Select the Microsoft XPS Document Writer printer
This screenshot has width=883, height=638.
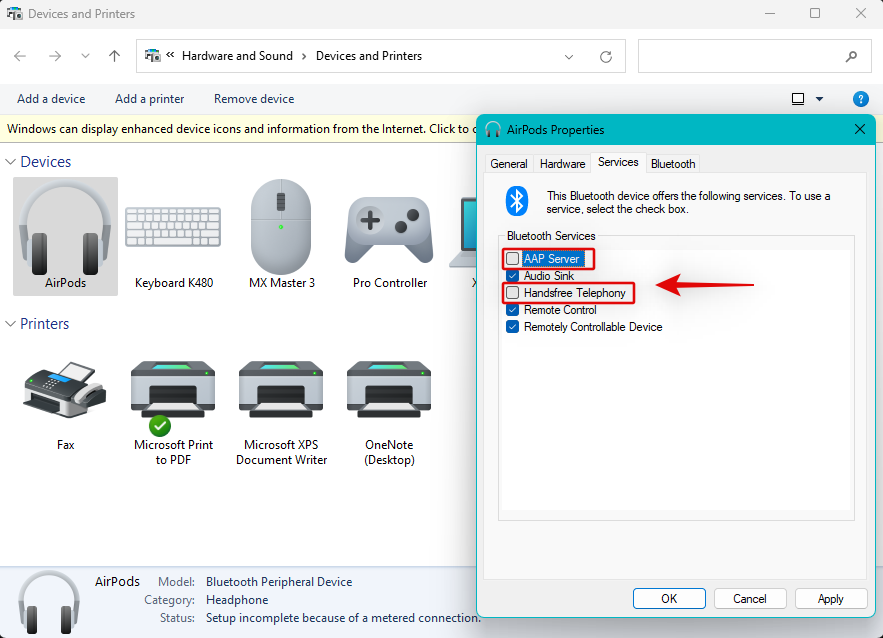(x=281, y=413)
